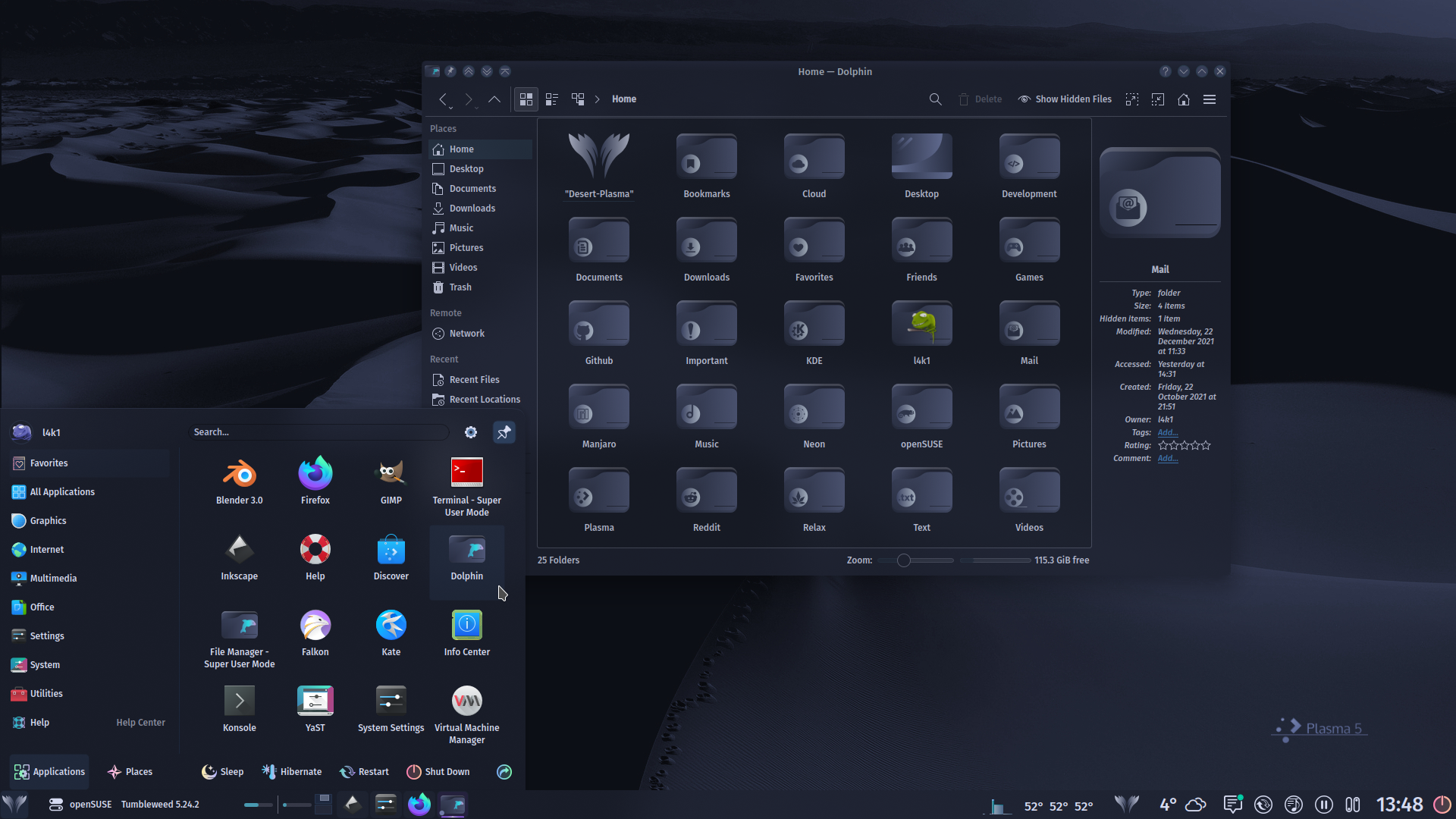Select Desktop in Places panel
The height and width of the screenshot is (819, 1456).
tap(480, 169)
